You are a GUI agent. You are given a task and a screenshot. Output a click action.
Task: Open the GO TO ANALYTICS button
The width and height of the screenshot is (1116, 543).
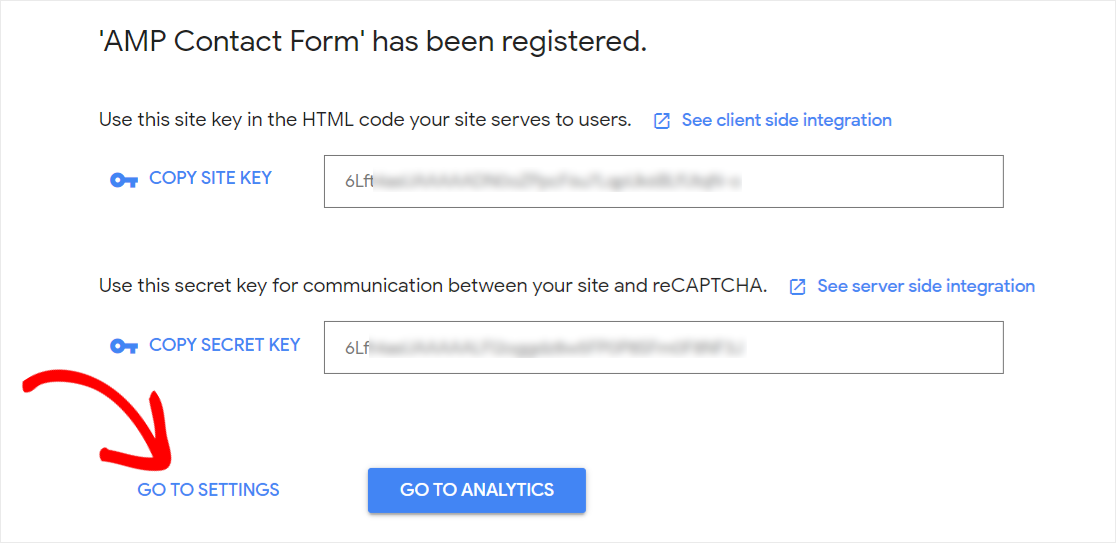[477, 490]
